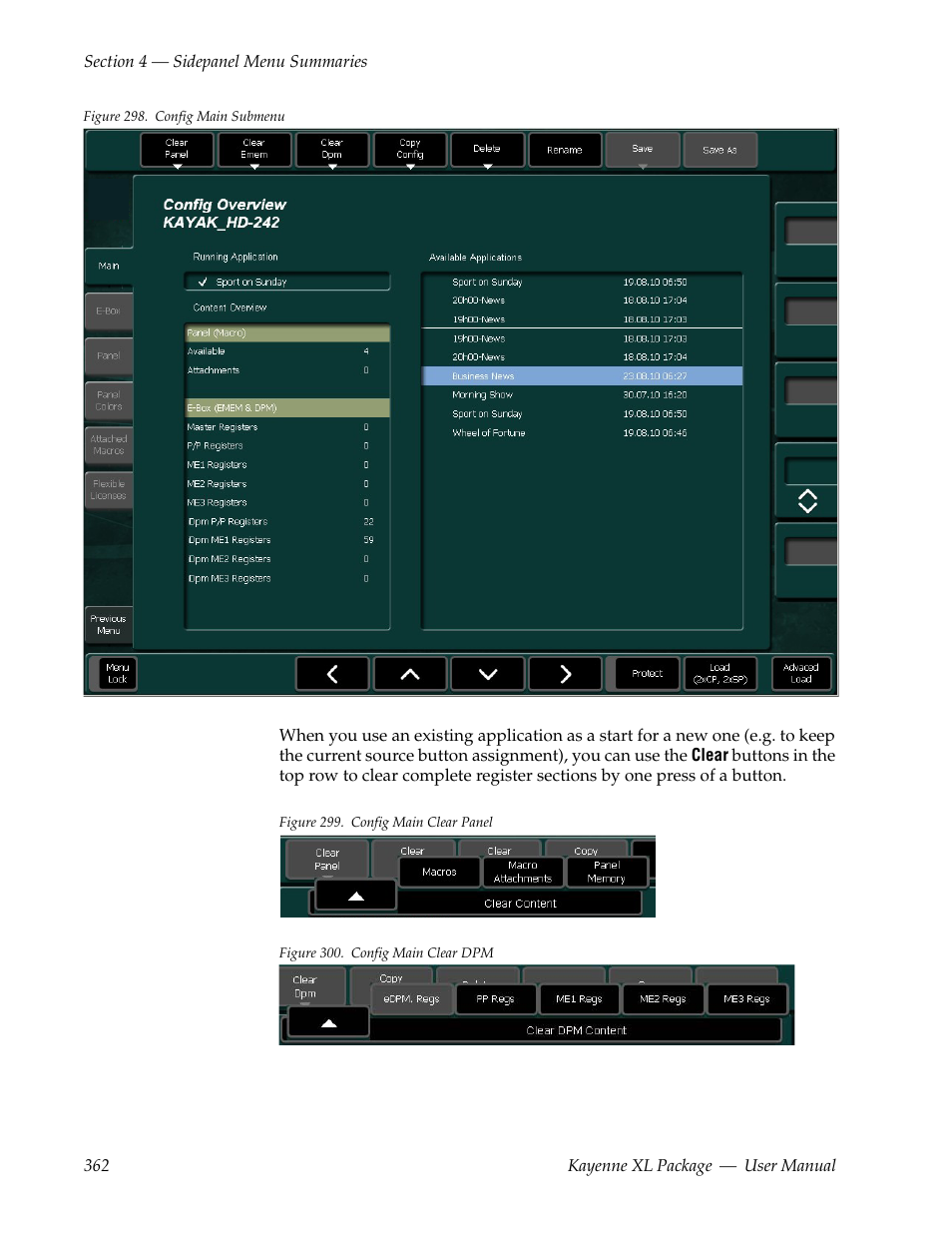
Task: Click the Panel Memory button
Action: coord(607,872)
